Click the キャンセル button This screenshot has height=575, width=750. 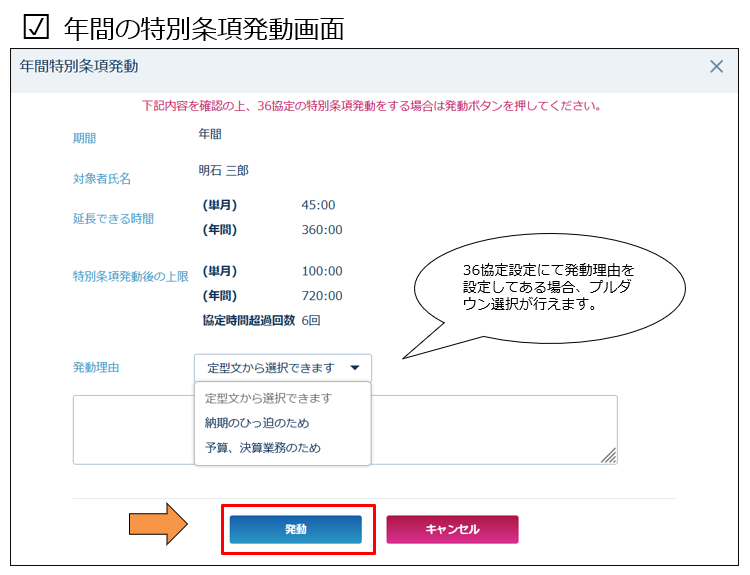tap(452, 529)
